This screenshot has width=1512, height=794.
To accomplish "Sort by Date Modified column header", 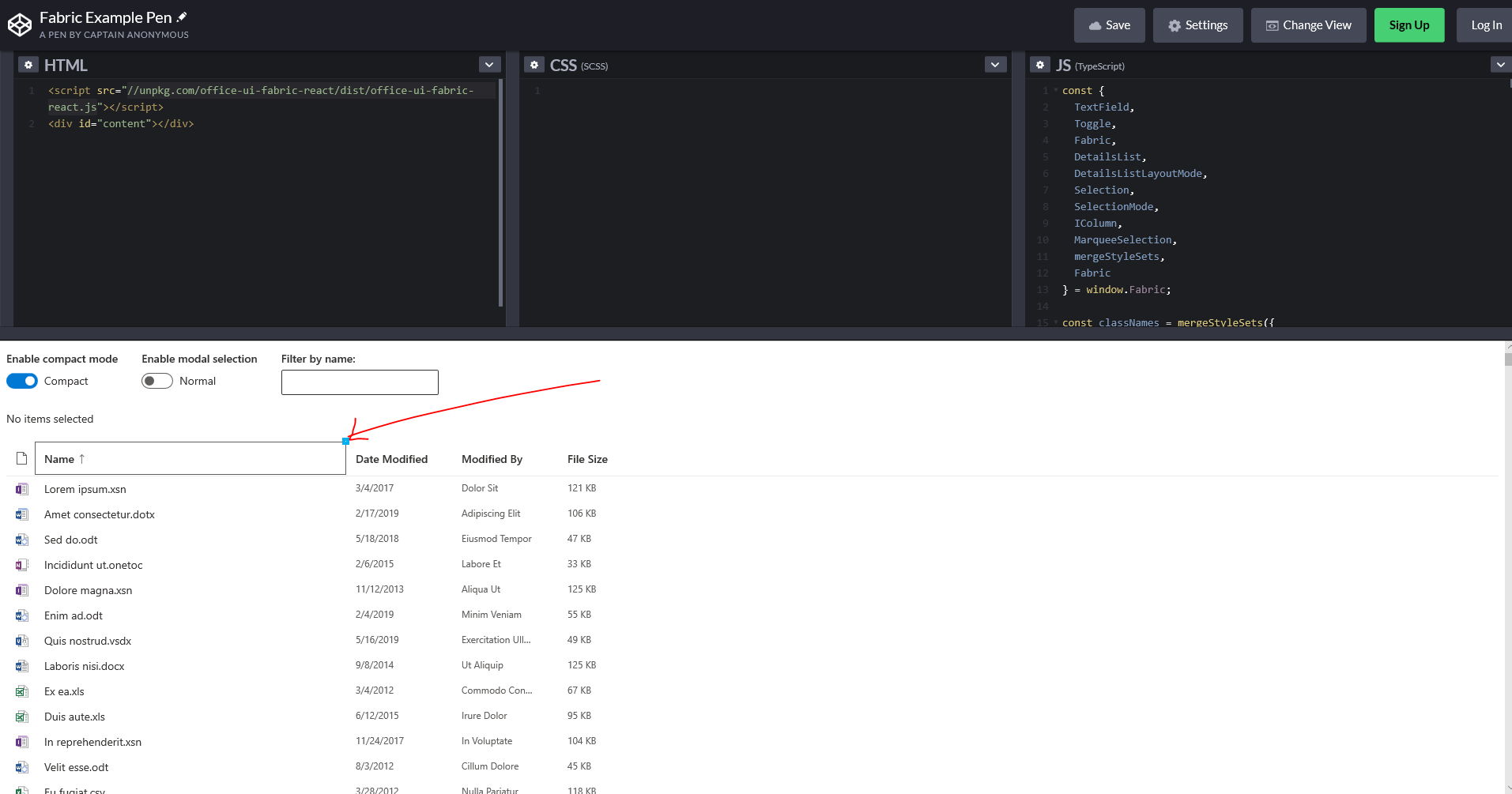I will [391, 459].
